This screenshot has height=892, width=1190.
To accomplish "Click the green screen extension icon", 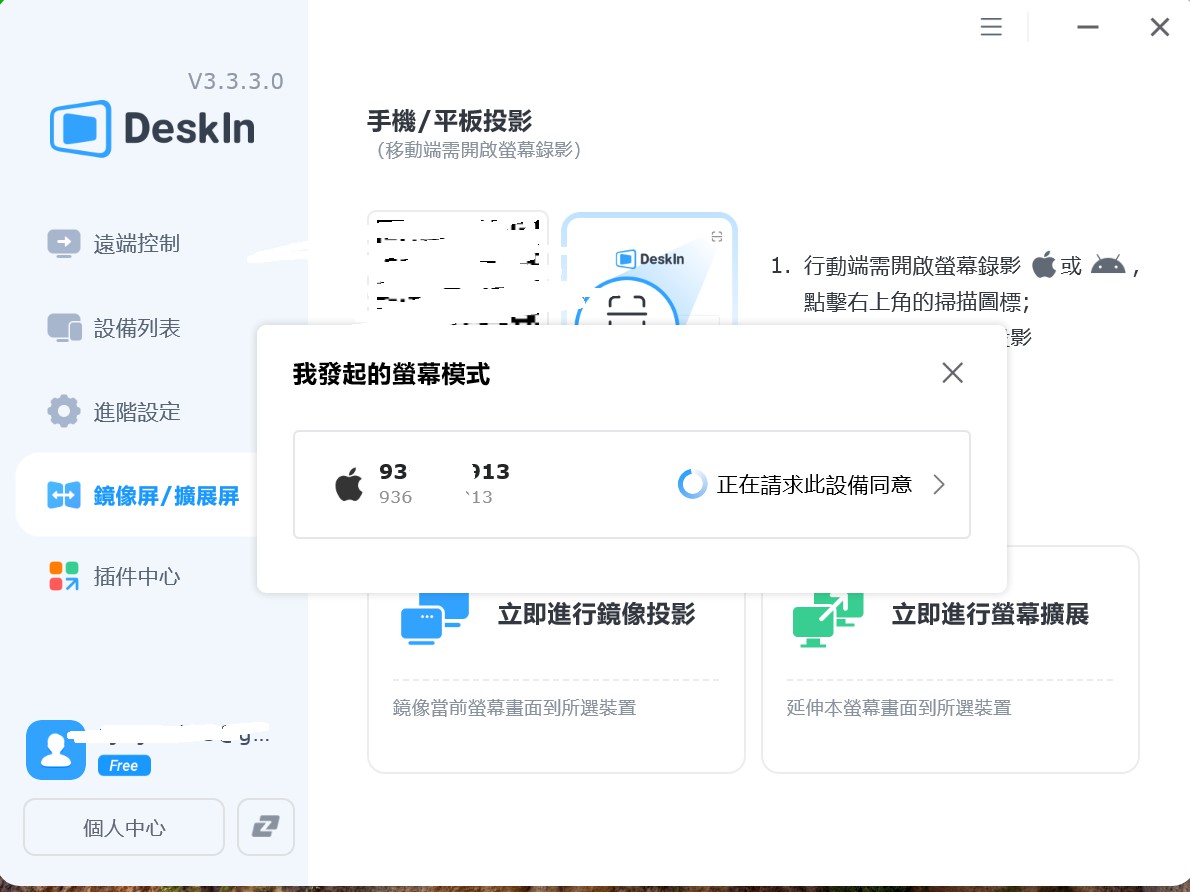I will (x=828, y=619).
